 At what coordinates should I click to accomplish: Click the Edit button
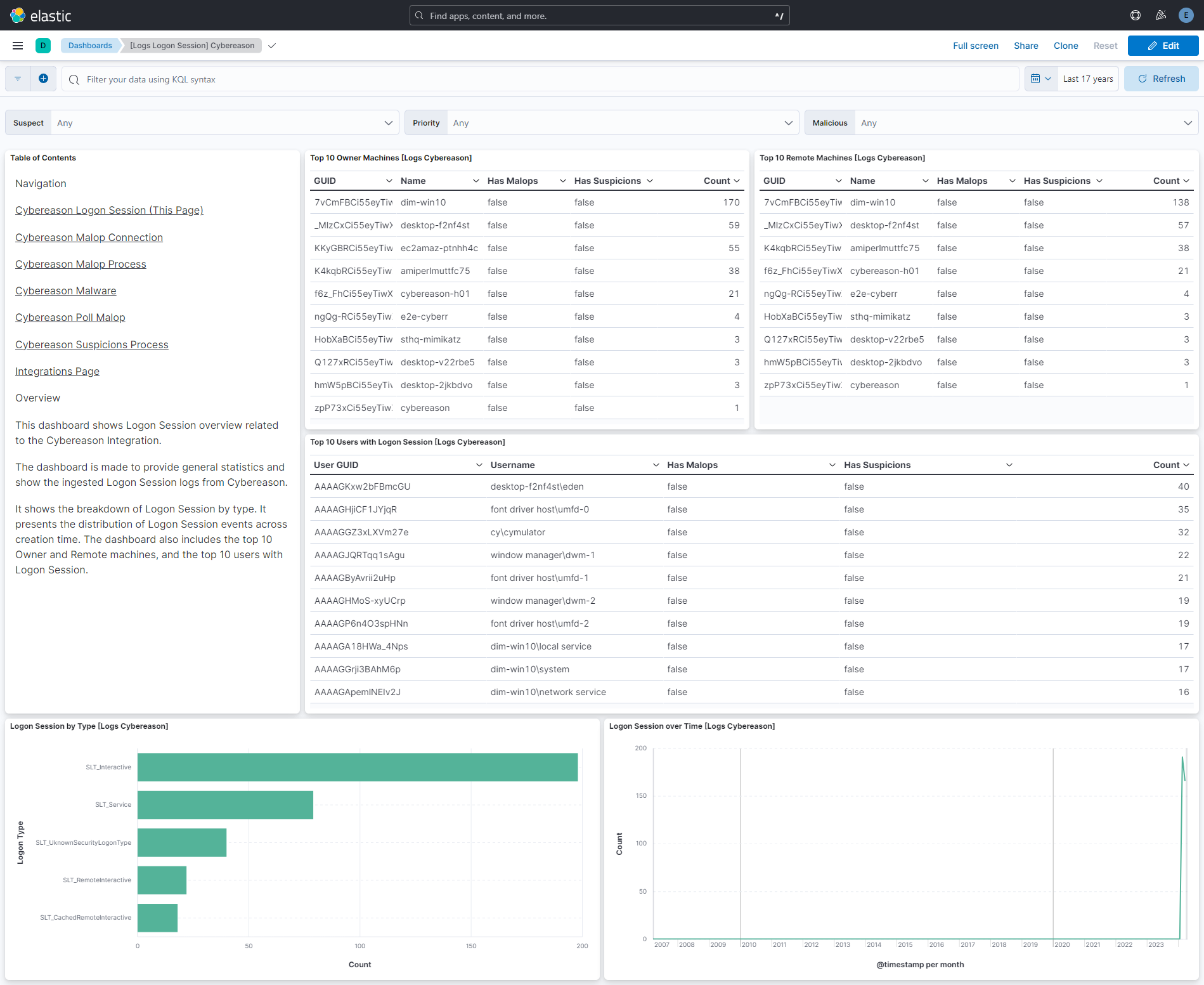(x=1163, y=45)
